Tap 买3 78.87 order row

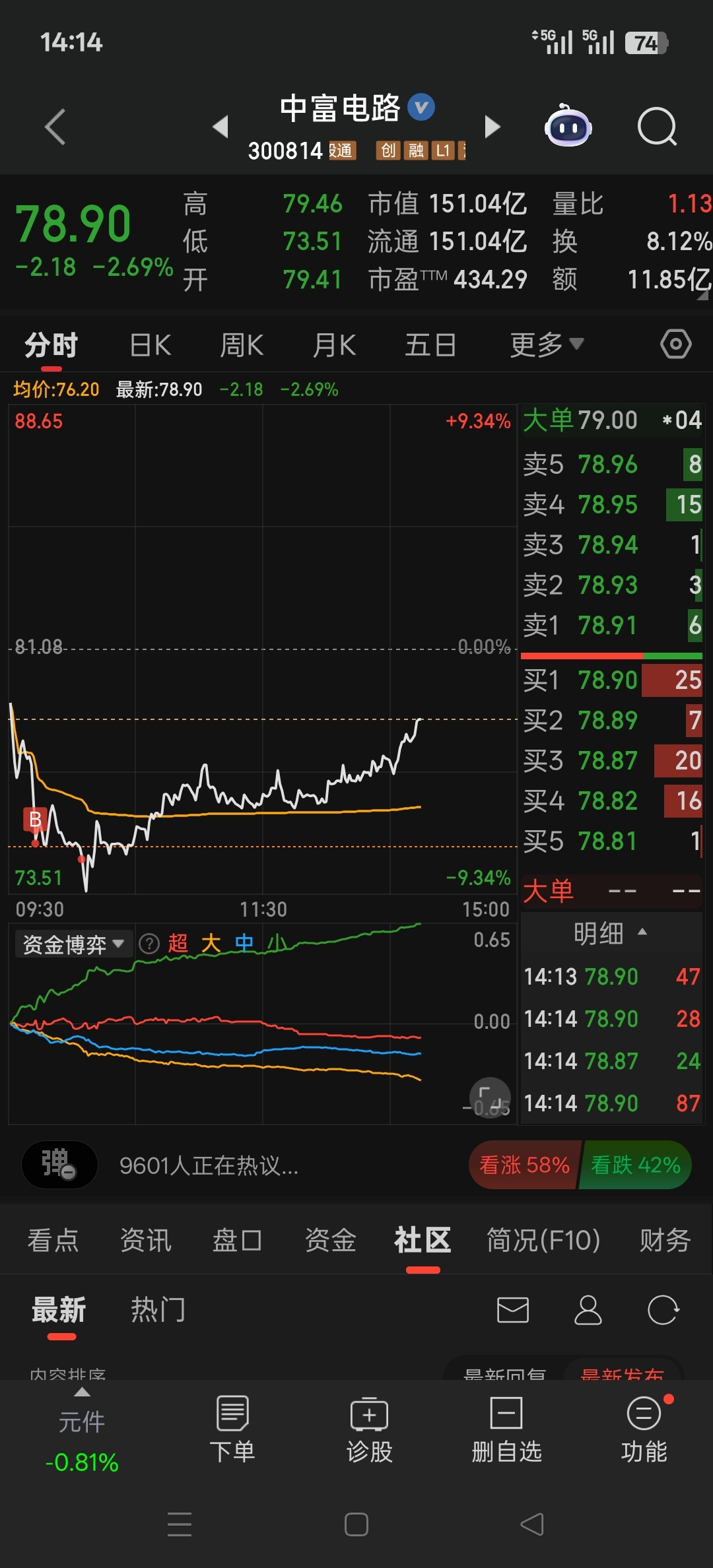(x=612, y=760)
